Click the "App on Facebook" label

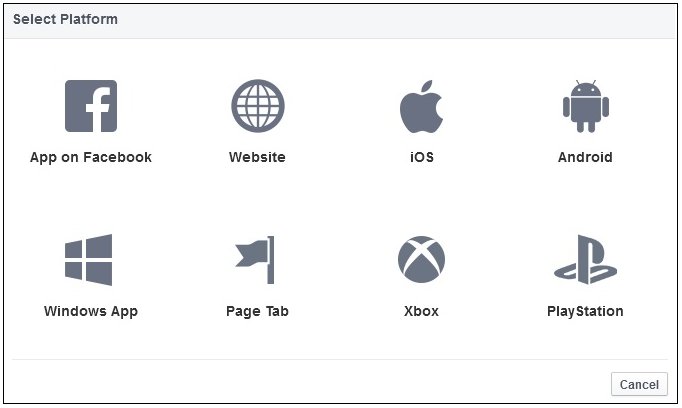coord(91,157)
